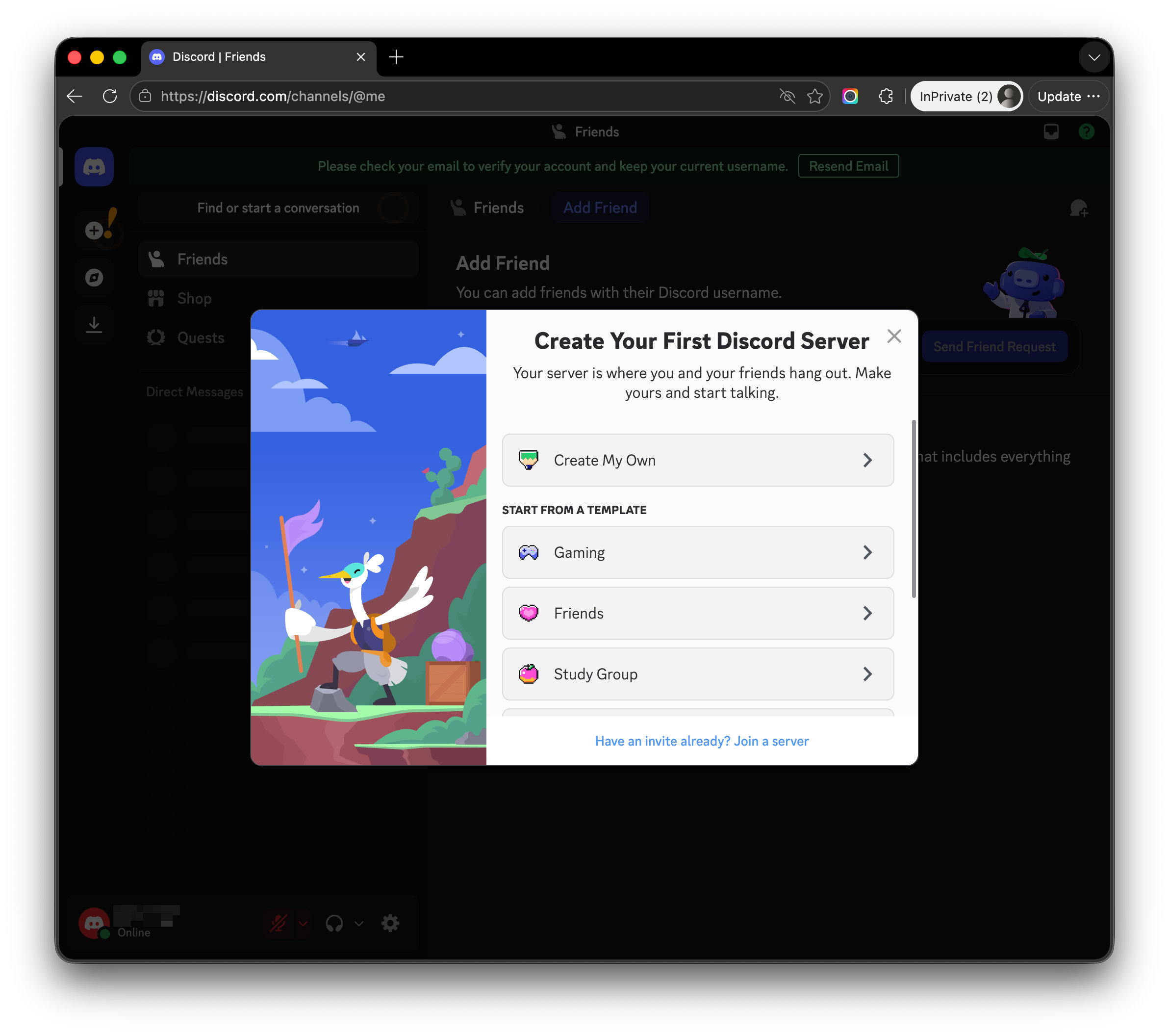This screenshot has width=1169, height=1036.
Task: Reload the page with refresh icon
Action: (x=110, y=96)
